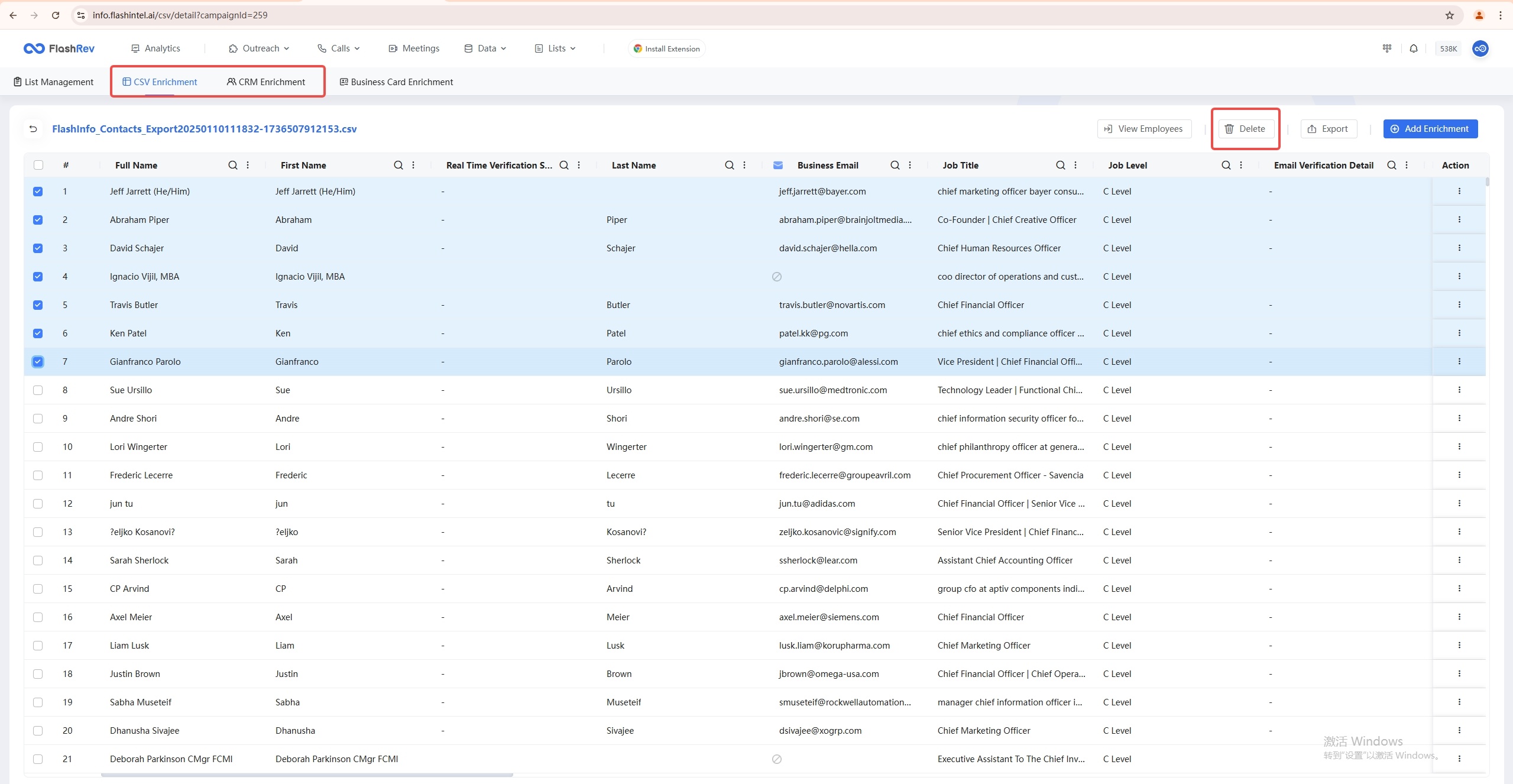The width and height of the screenshot is (1513, 784).
Task: Click the Chief Human Resources Officer cell
Action: tap(999, 248)
